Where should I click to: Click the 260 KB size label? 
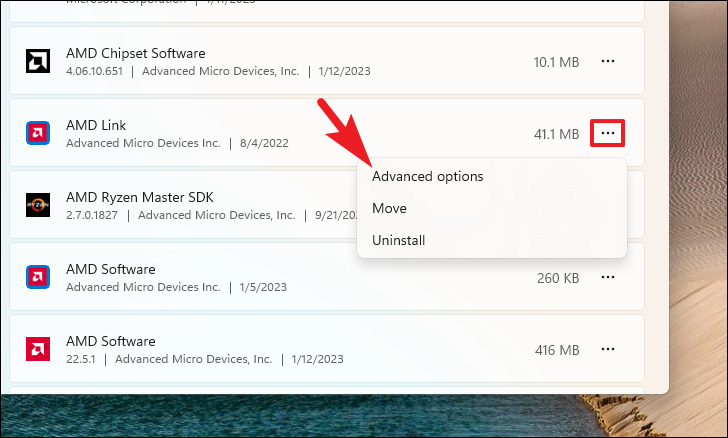click(558, 278)
